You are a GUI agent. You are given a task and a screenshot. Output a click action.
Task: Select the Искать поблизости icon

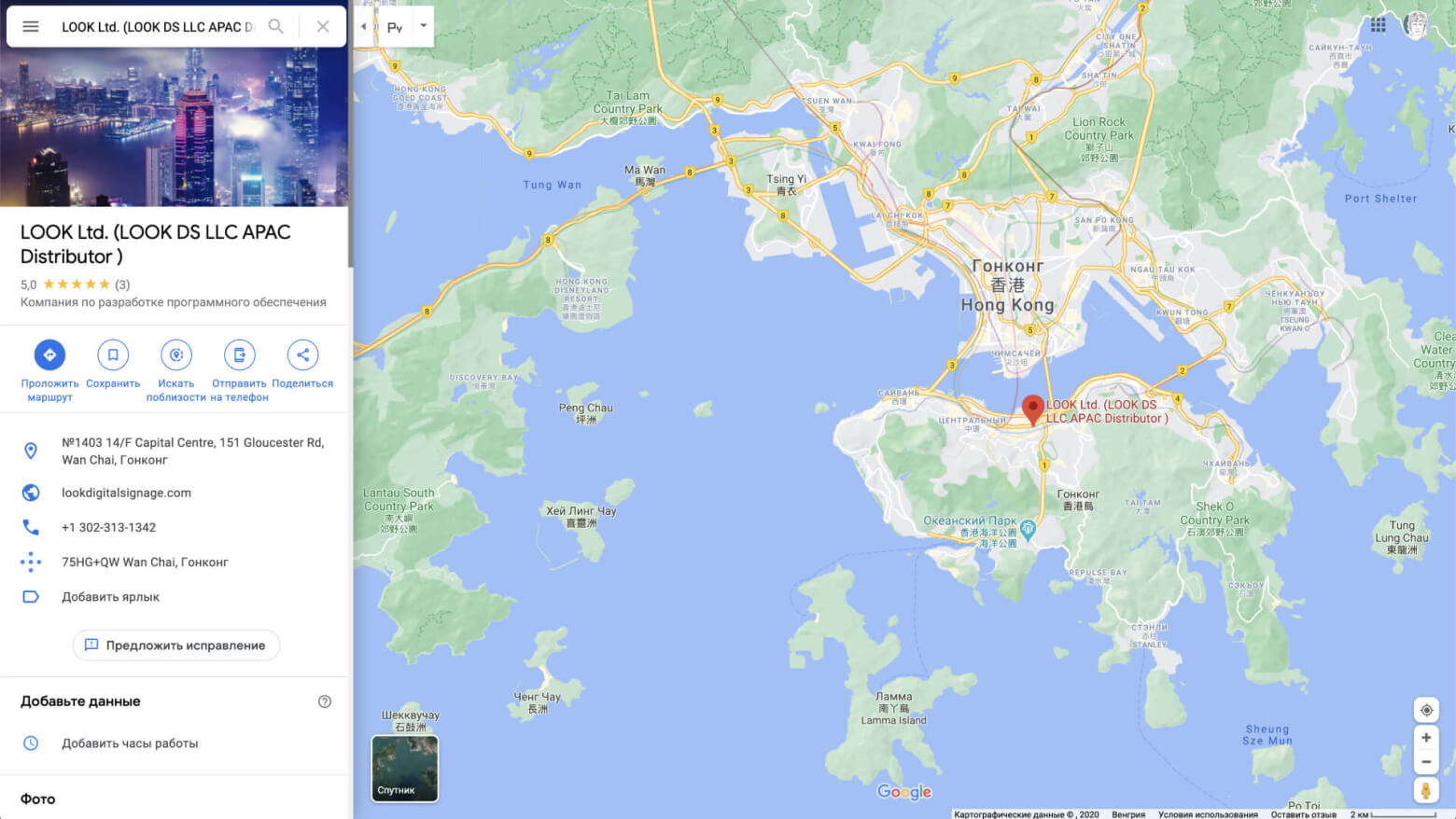175,354
